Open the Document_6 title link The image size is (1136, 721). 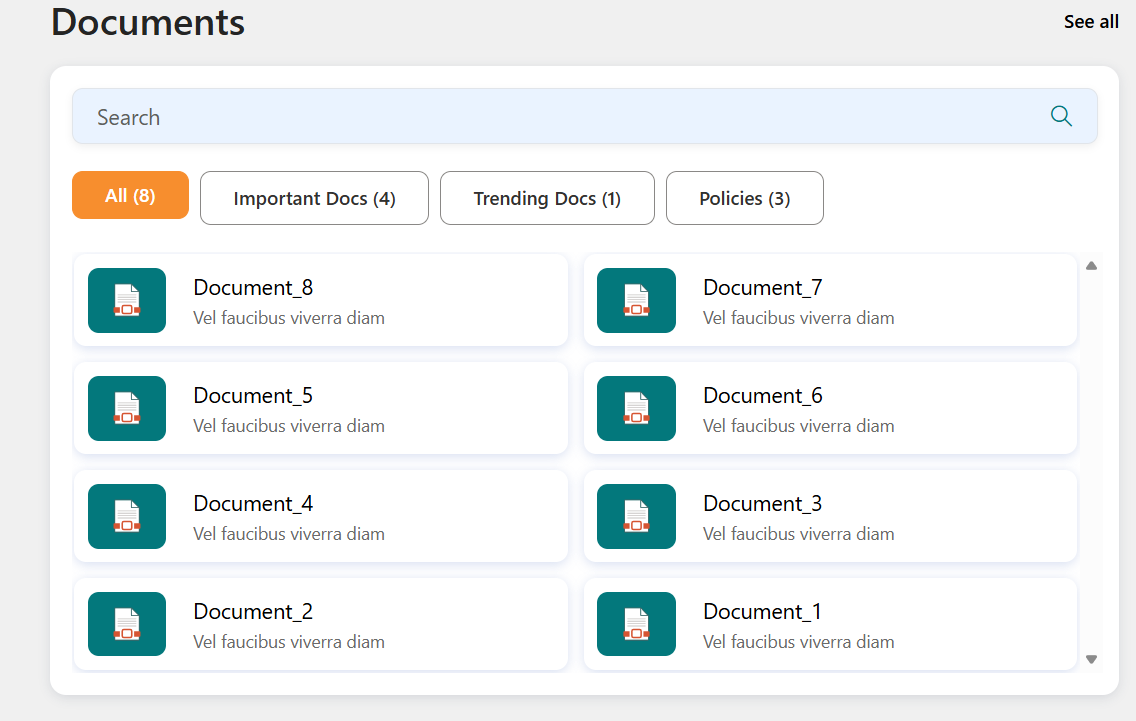(762, 396)
